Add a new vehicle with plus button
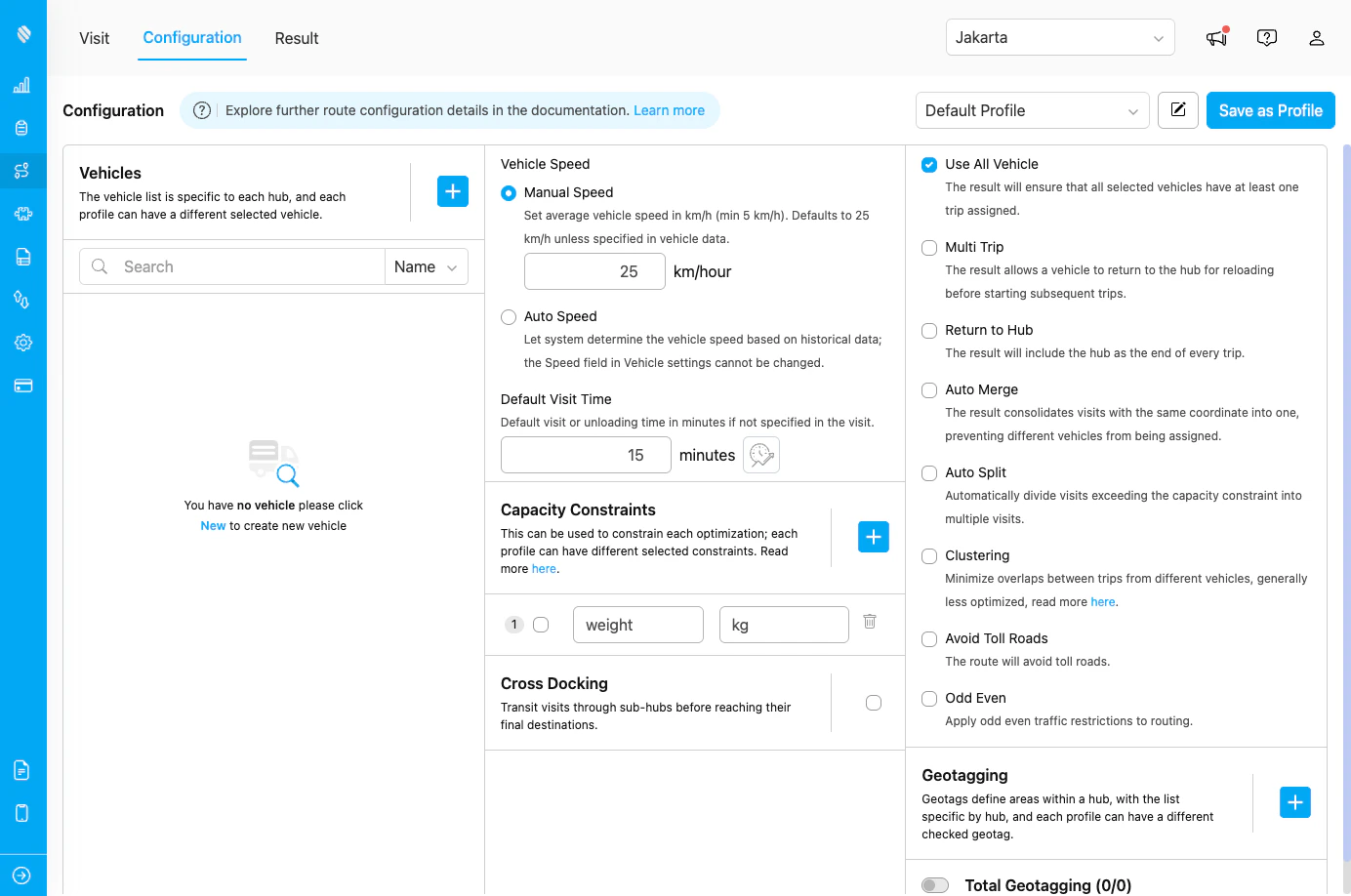 (453, 191)
